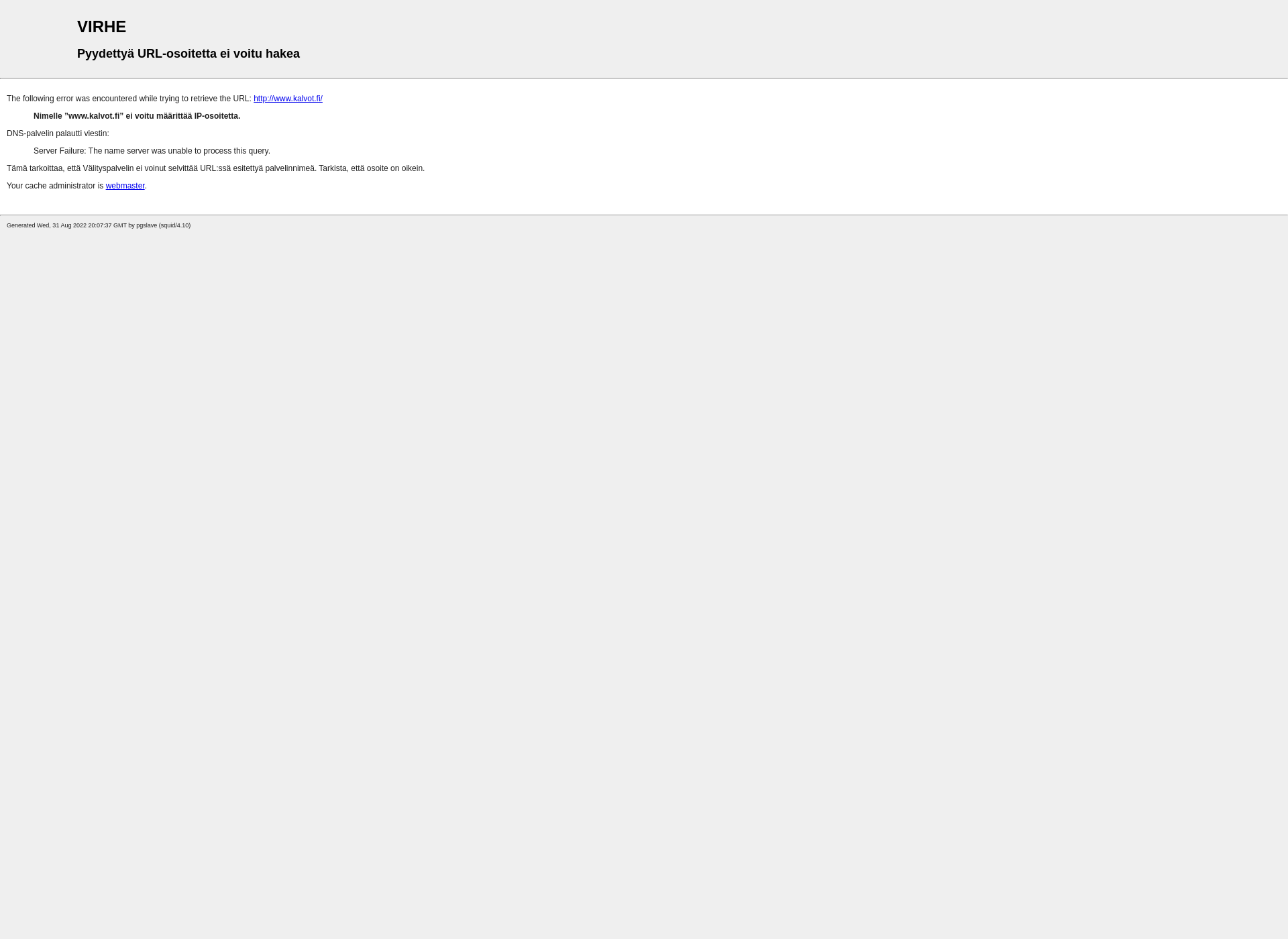1288x939 pixels.
Task: View the generated timestamp footer
Action: pyautogui.click(x=98, y=225)
